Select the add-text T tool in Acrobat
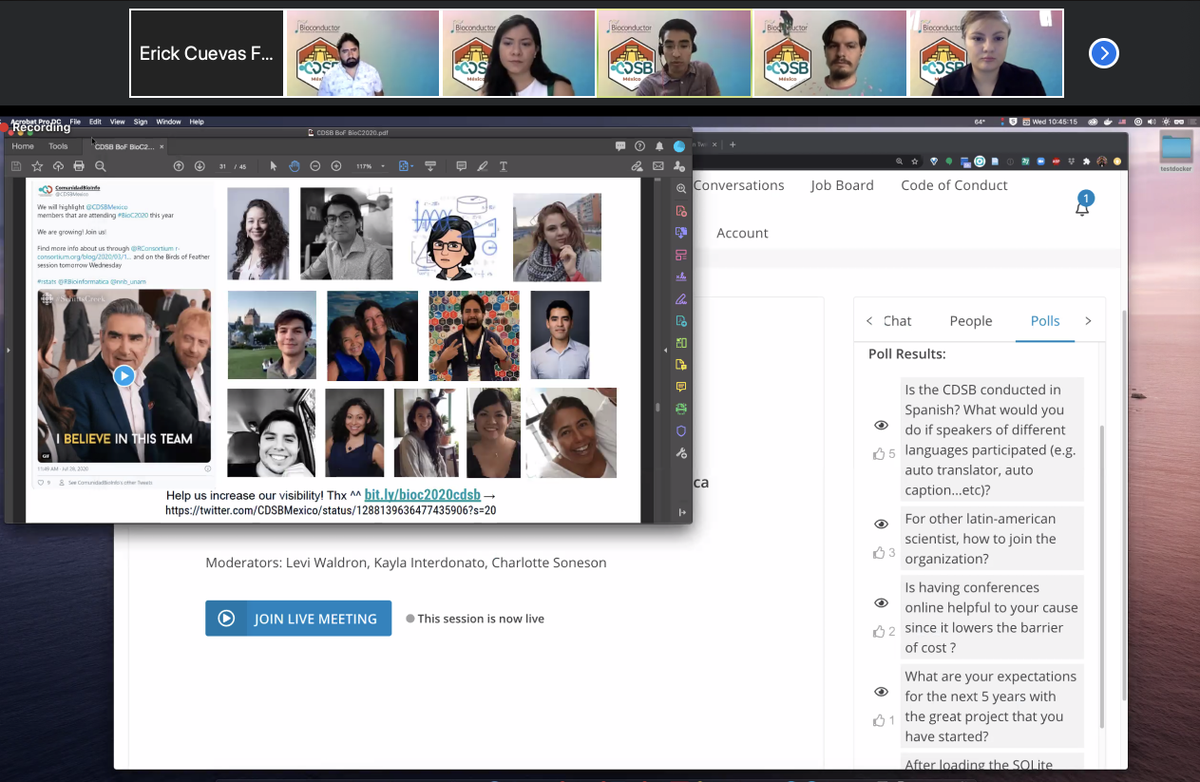The width and height of the screenshot is (1200, 782). tap(503, 166)
